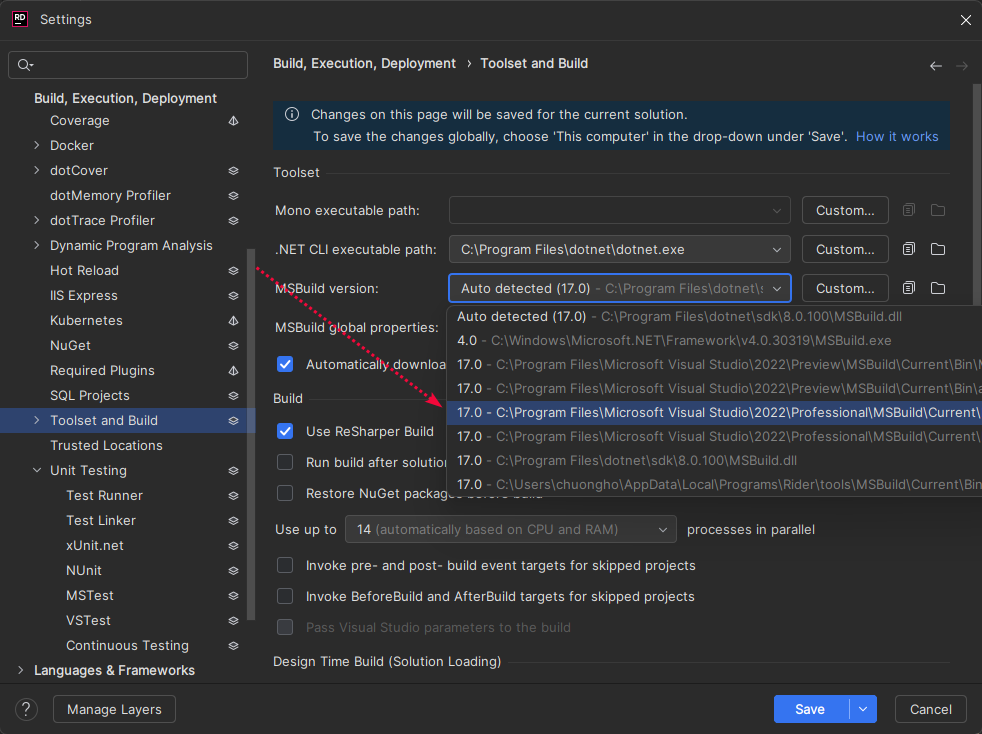Select Trusted Locations in the settings tree
The width and height of the screenshot is (982, 734).
106,445
